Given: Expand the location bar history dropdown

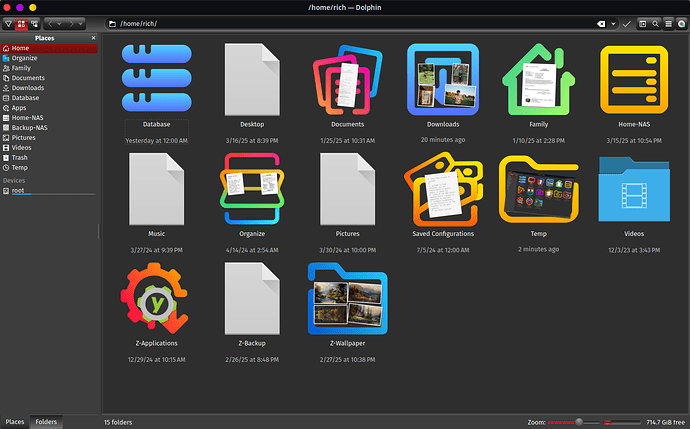Looking at the screenshot, I should tap(613, 24).
